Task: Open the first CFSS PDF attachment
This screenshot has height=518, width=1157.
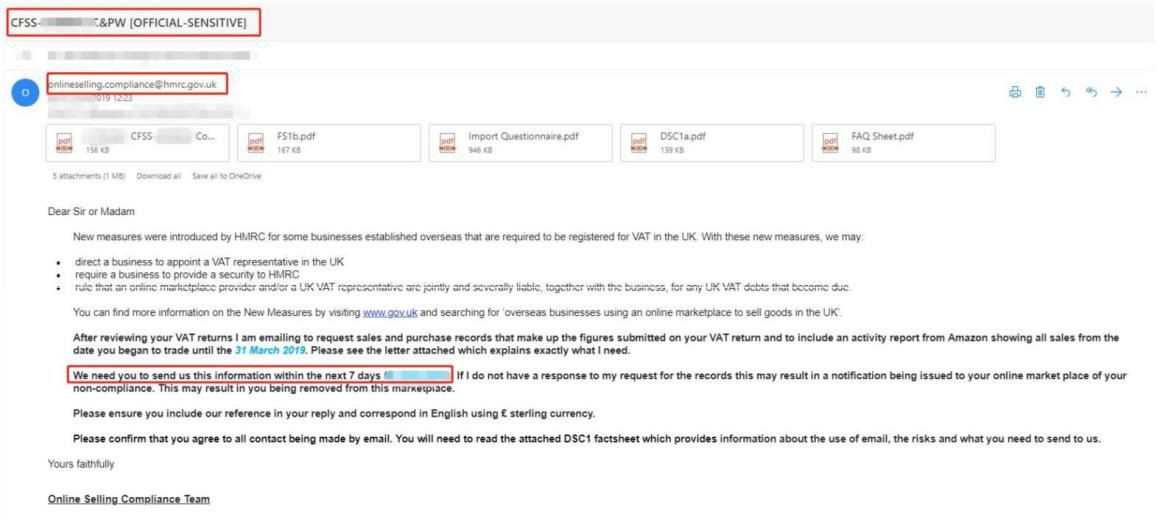Action: (x=138, y=143)
